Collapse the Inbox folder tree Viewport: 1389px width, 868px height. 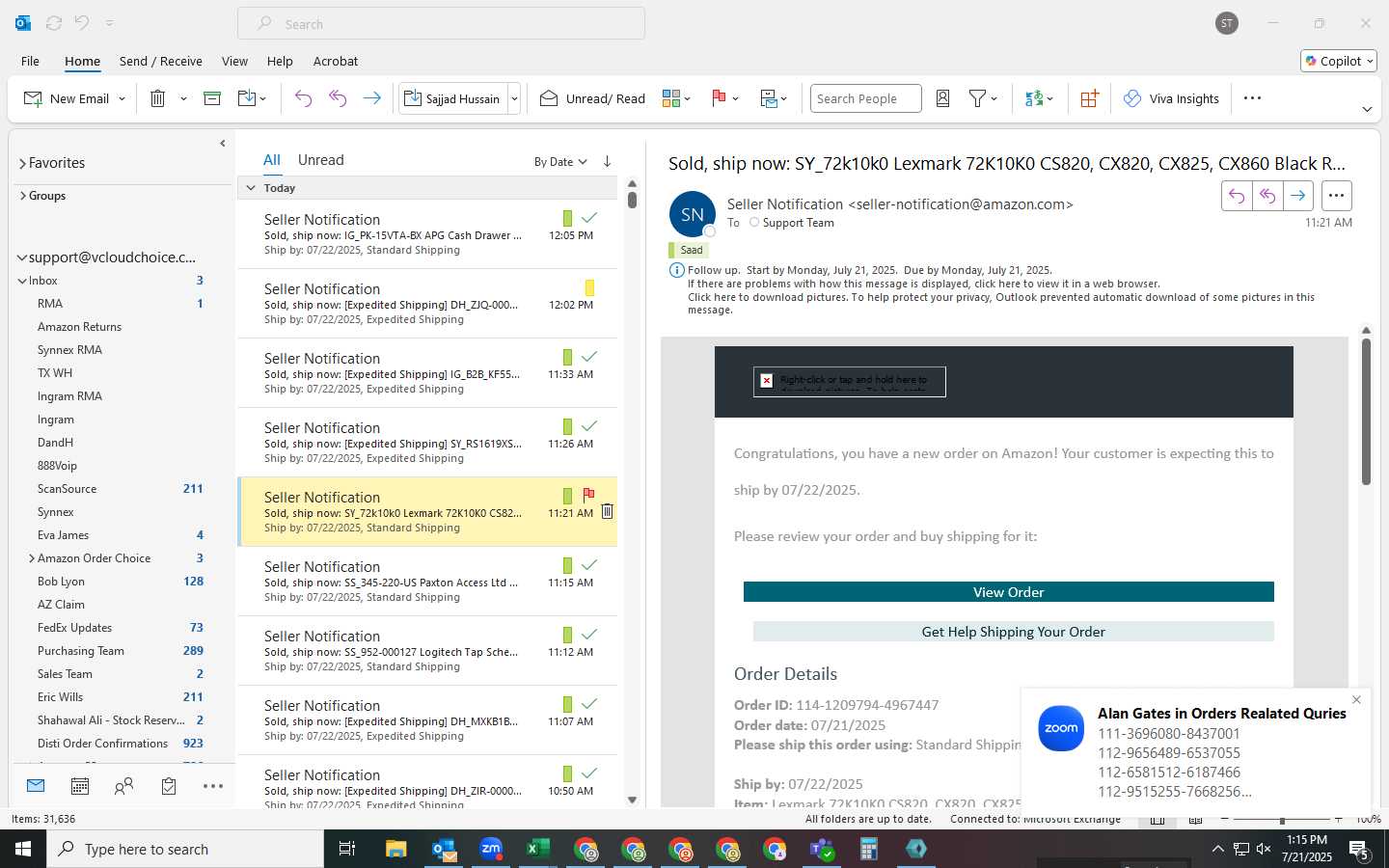click(22, 281)
